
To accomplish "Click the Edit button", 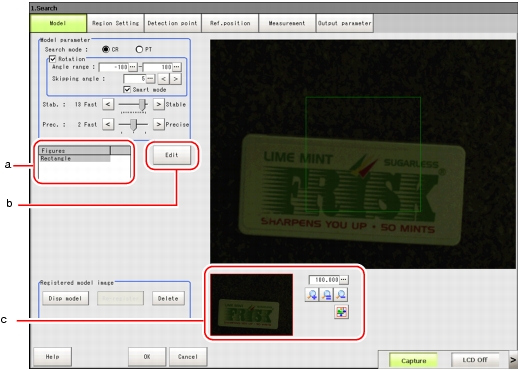I will 172,155.
